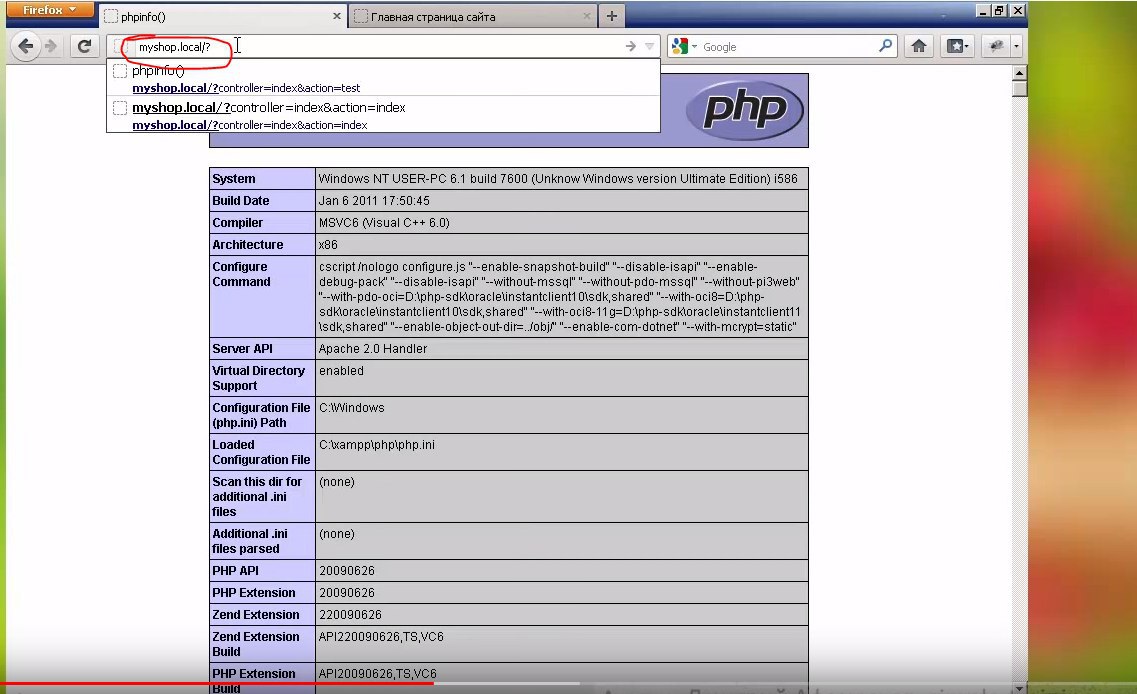Click the Windows NT USER-PC system value
Image resolution: width=1137 pixels, height=694 pixels.
click(x=558, y=179)
